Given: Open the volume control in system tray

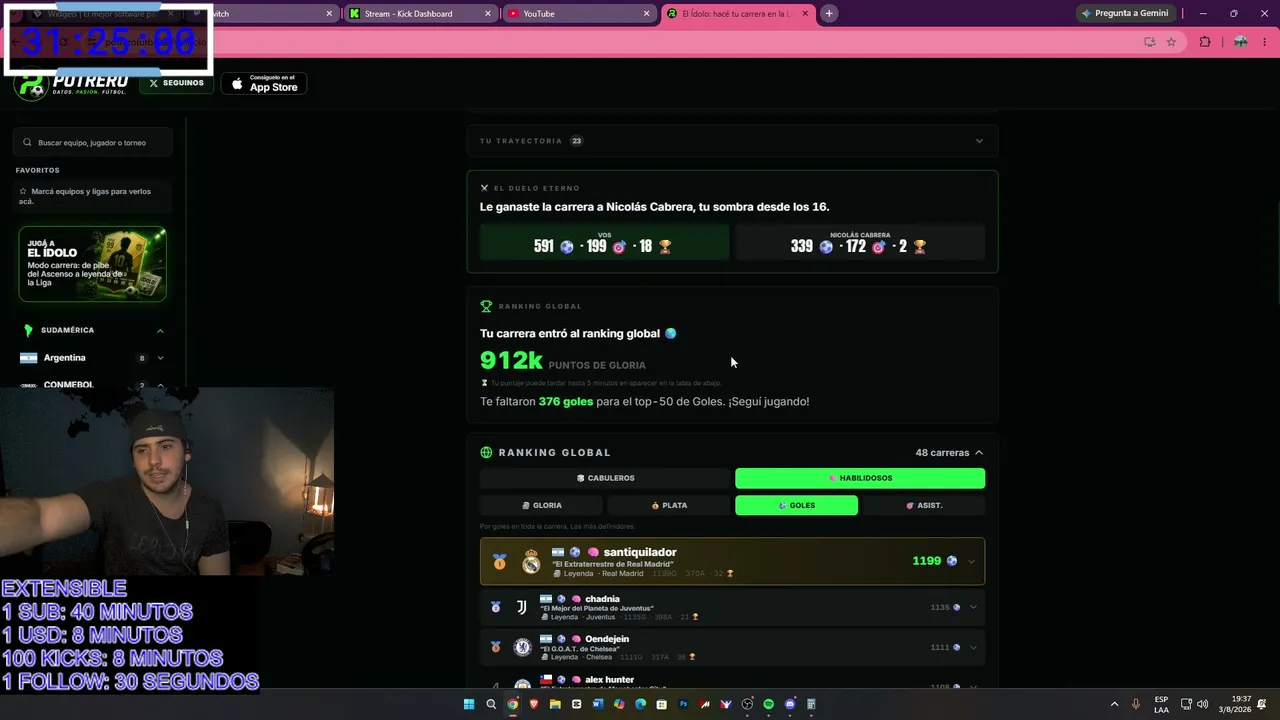Looking at the screenshot, I should 1202,704.
